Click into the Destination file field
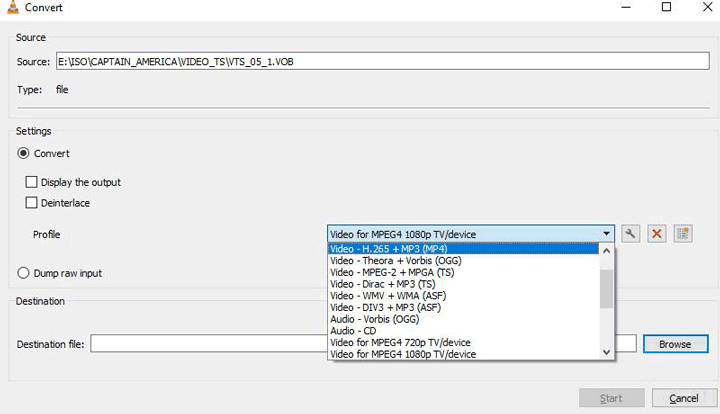 (363, 344)
